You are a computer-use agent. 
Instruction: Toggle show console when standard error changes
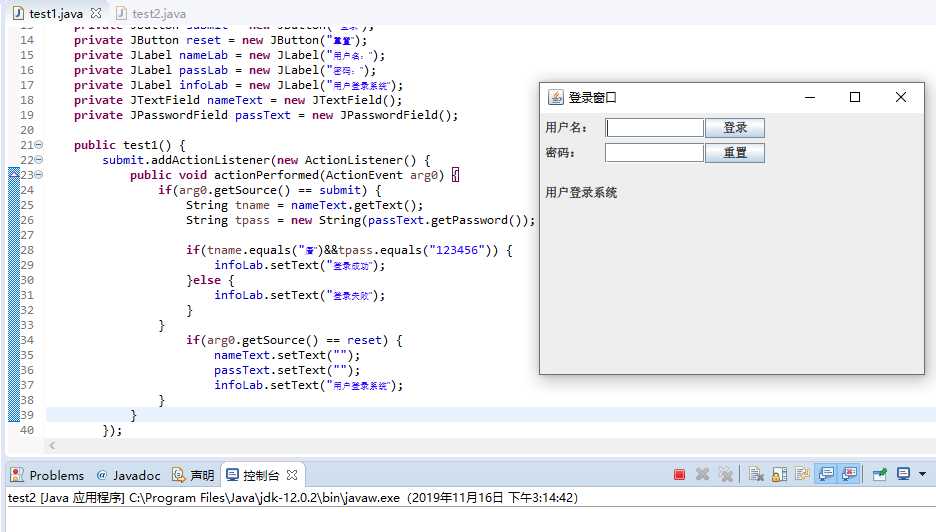click(x=849, y=475)
